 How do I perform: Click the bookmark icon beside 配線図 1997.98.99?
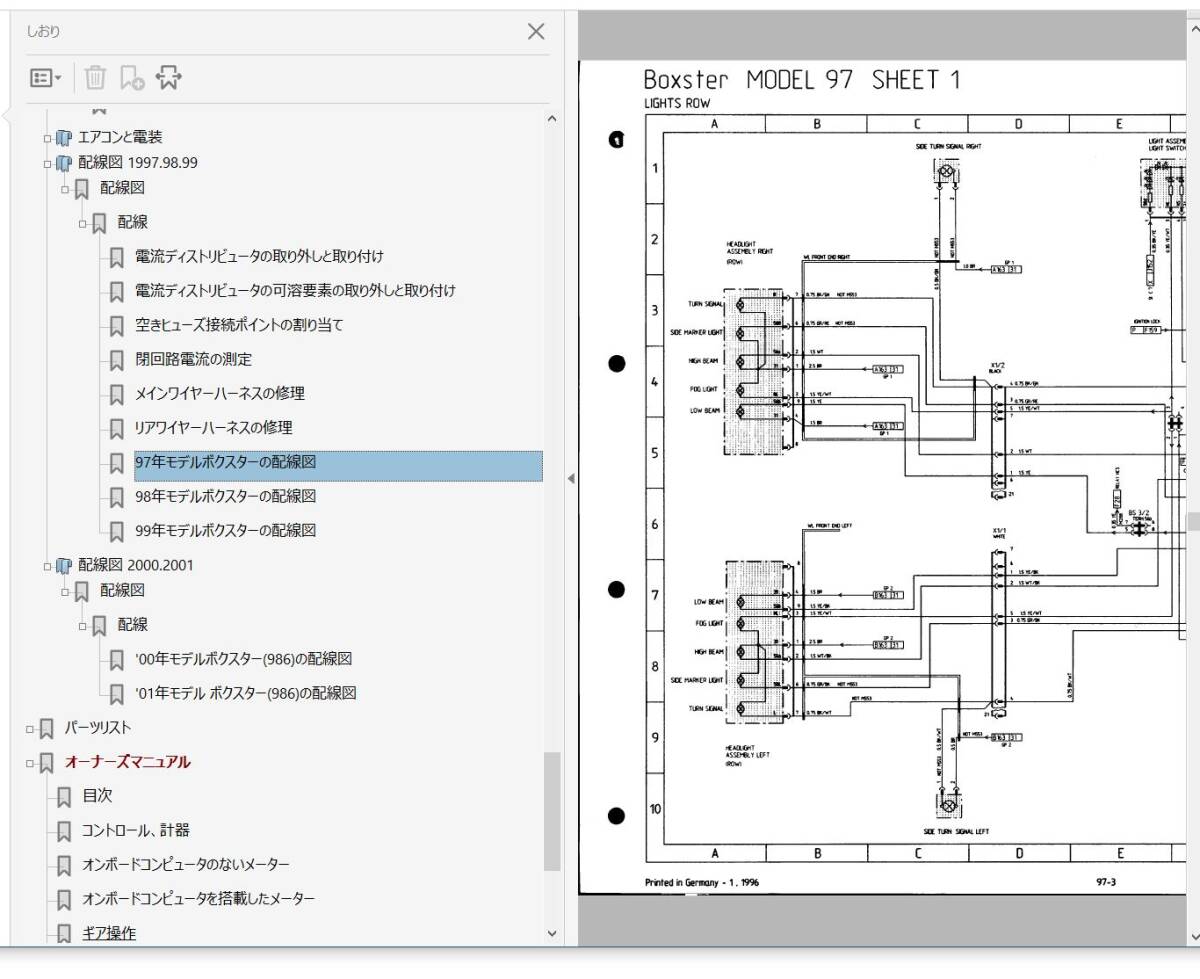[x=63, y=163]
